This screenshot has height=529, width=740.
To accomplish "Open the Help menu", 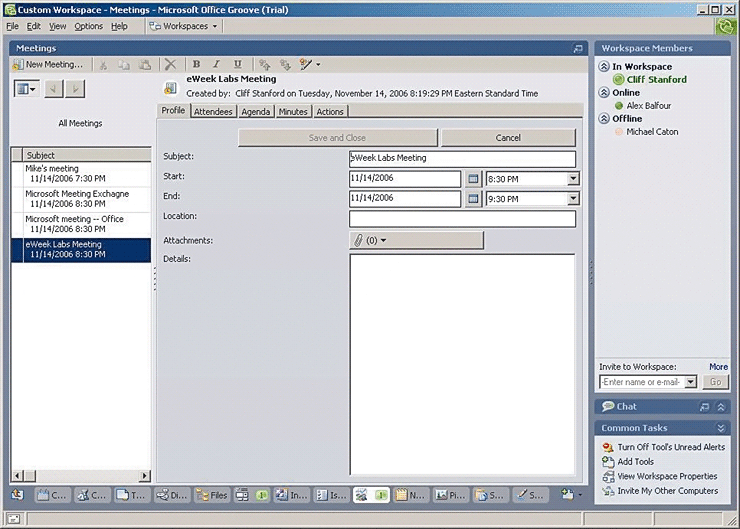I will 119,26.
